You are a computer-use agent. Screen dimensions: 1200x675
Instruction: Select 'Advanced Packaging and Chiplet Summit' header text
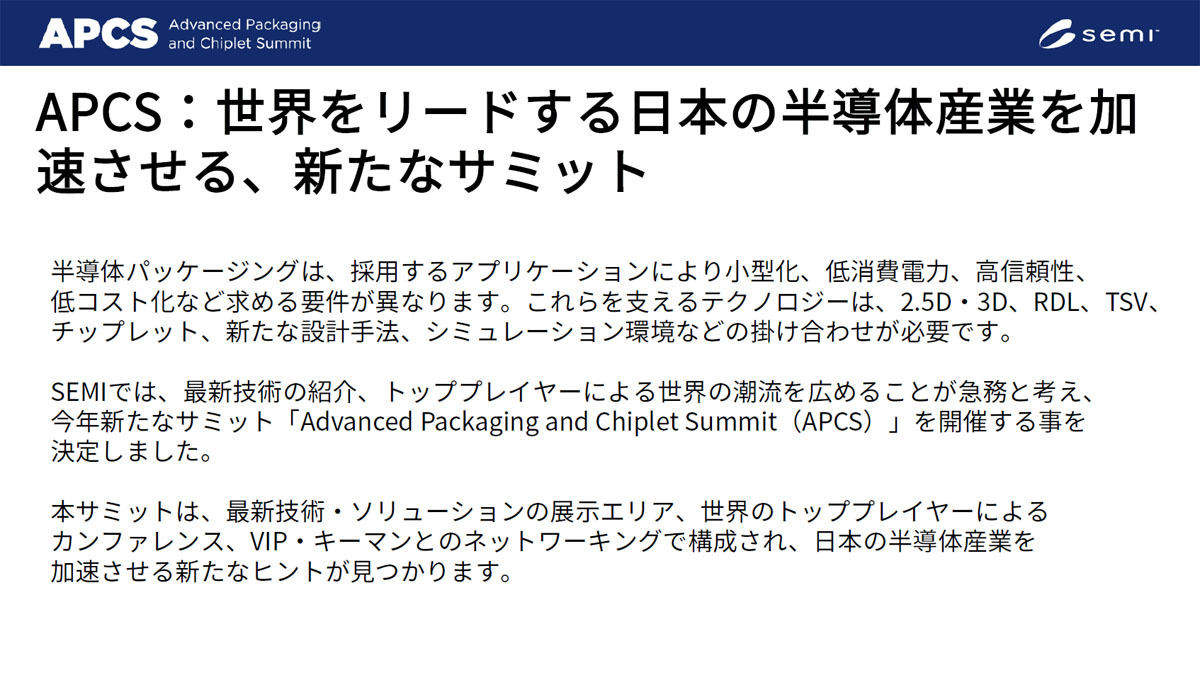245,33
